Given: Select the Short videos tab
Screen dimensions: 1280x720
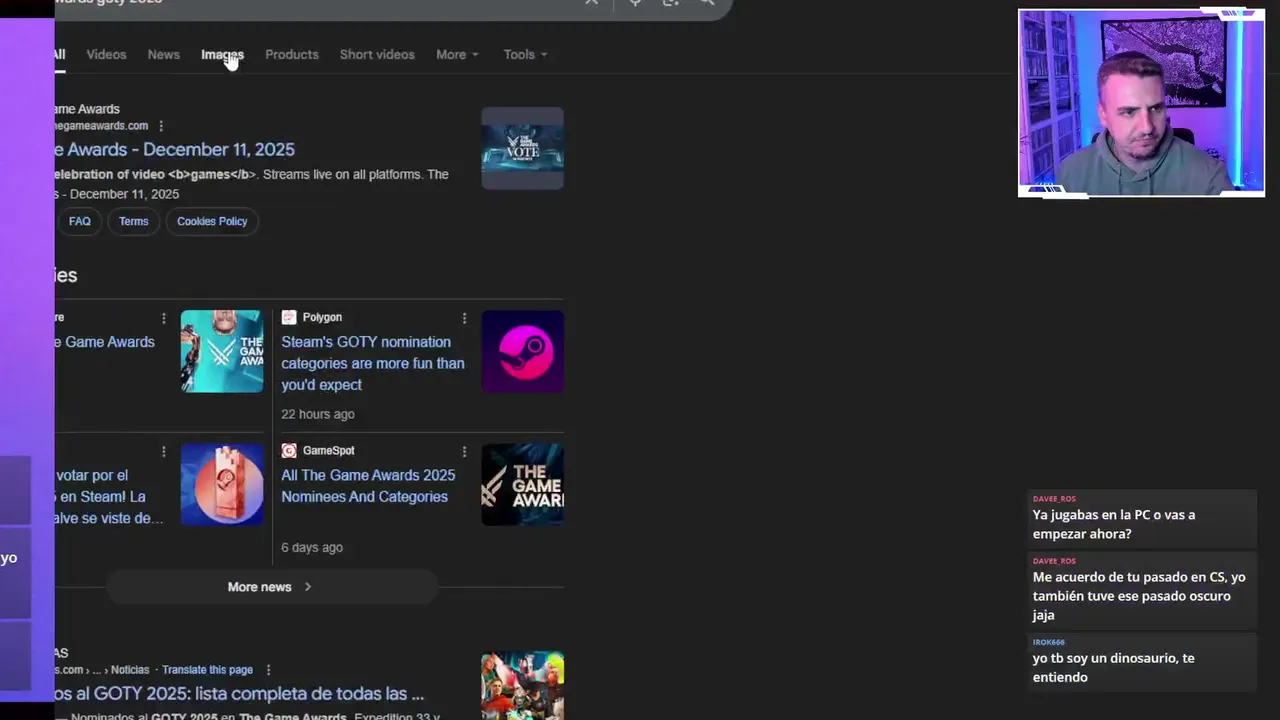Looking at the screenshot, I should click(377, 54).
